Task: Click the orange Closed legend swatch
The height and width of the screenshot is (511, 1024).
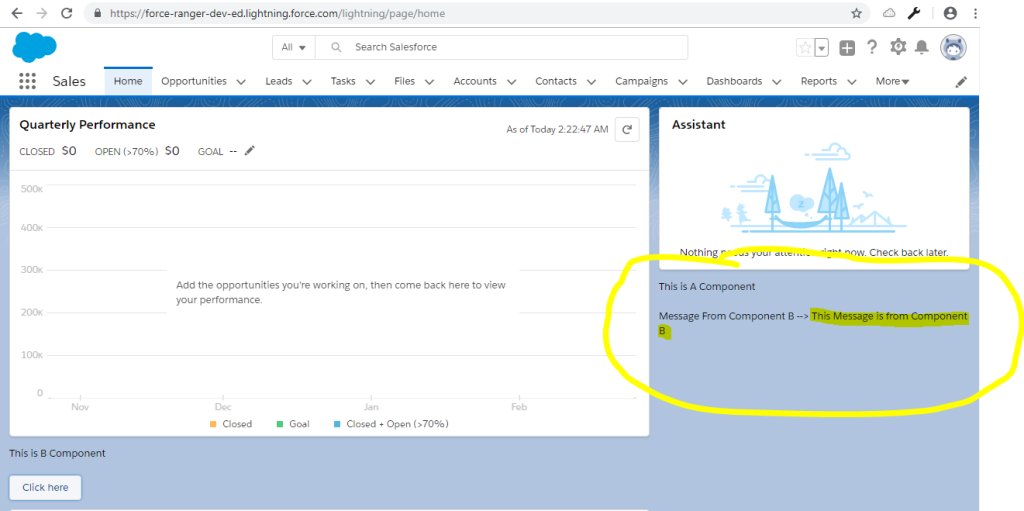Action: click(213, 424)
